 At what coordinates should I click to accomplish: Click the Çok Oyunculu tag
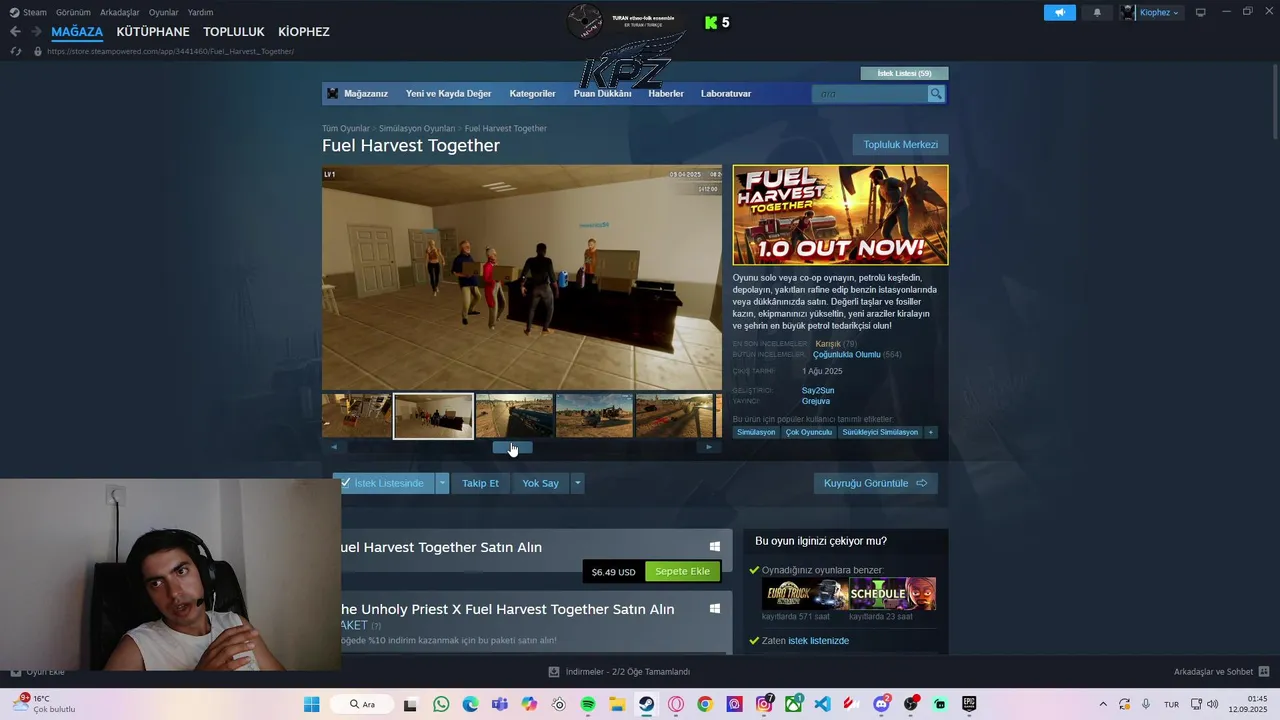click(x=809, y=432)
